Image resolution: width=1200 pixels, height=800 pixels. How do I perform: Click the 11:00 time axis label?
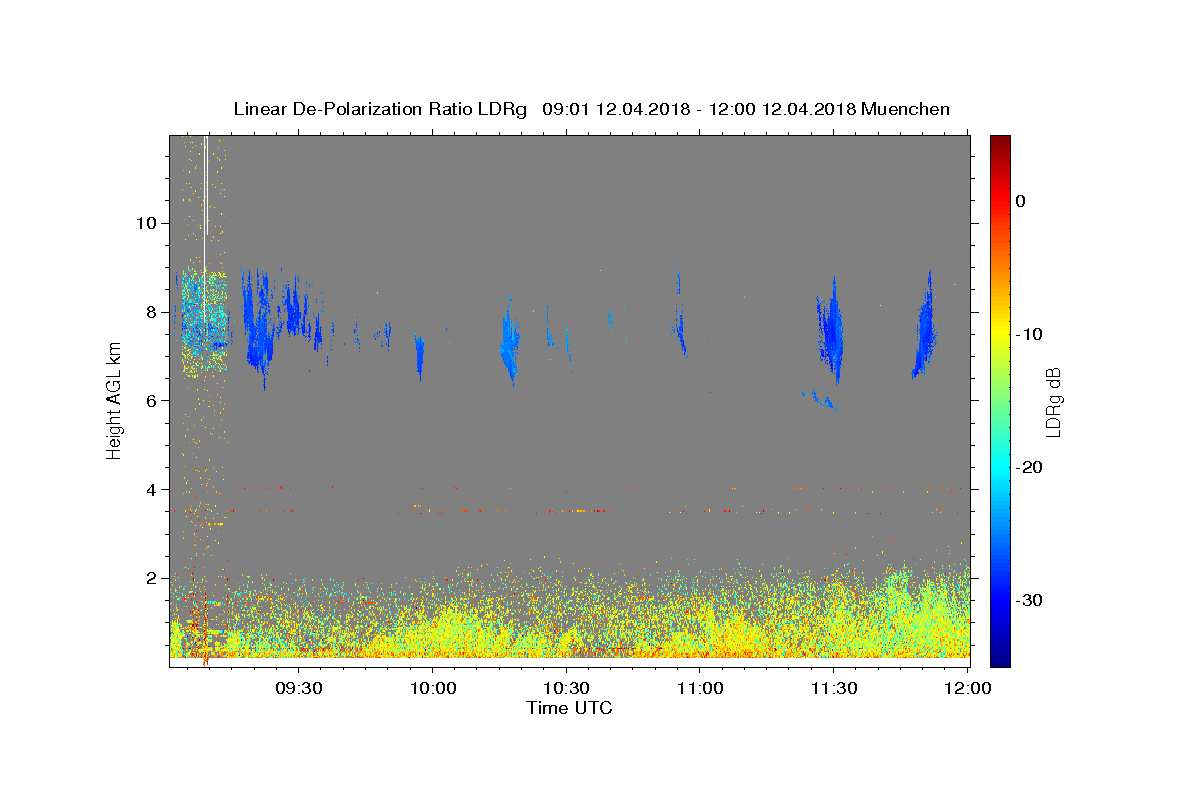(x=701, y=688)
